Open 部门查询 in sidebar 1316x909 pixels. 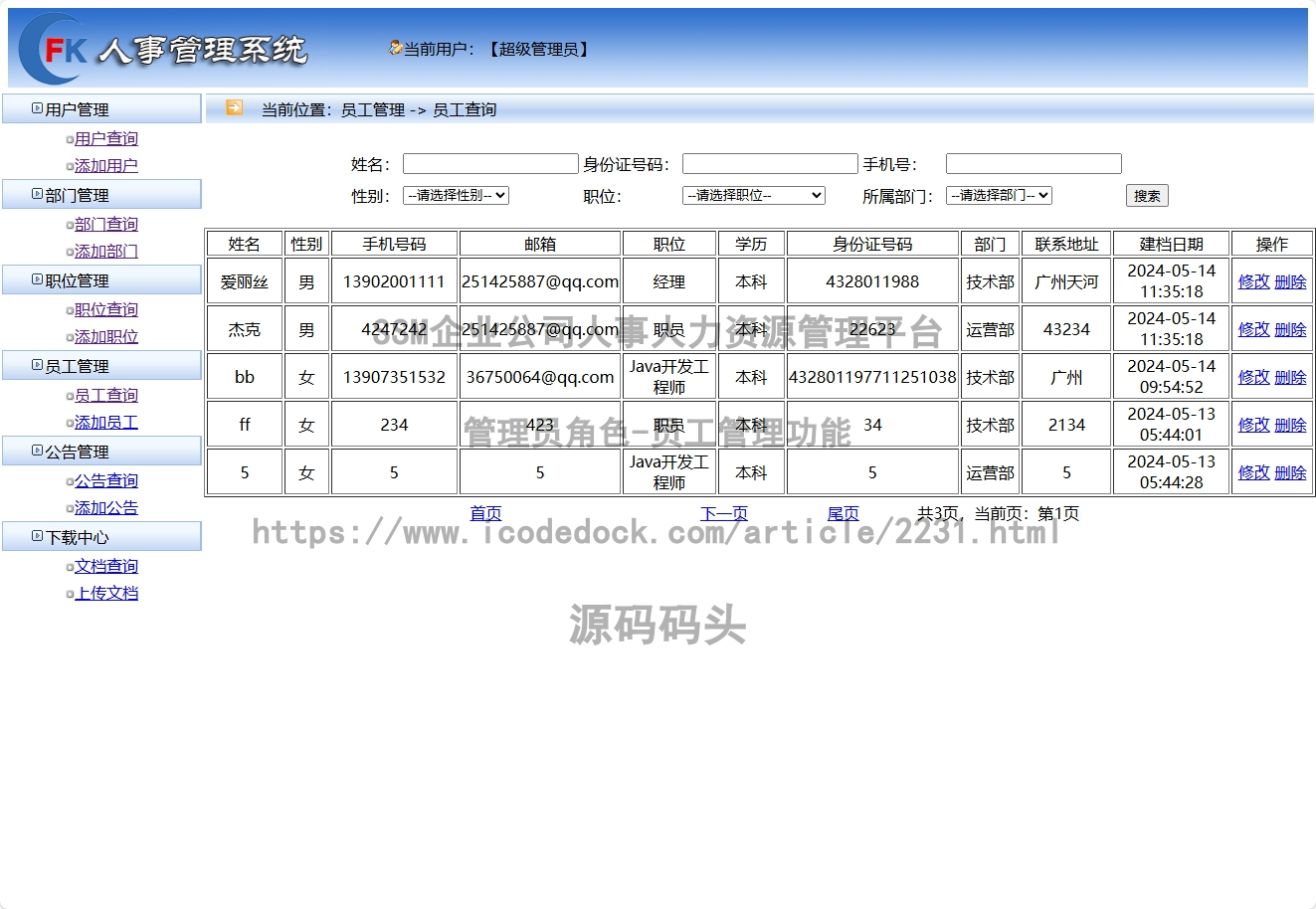coord(106,224)
